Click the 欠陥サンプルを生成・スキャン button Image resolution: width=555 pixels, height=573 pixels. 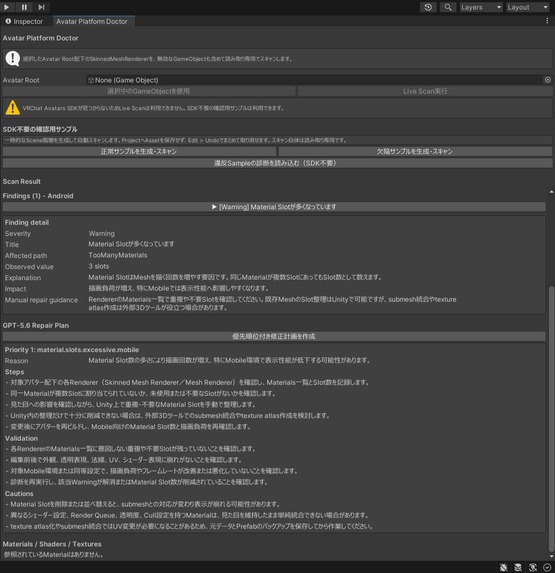415,152
